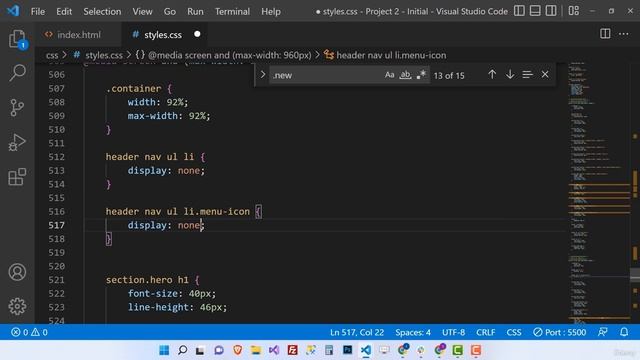The height and width of the screenshot is (360, 640).
Task: Open feedback icon in status bar
Action: tap(603, 332)
